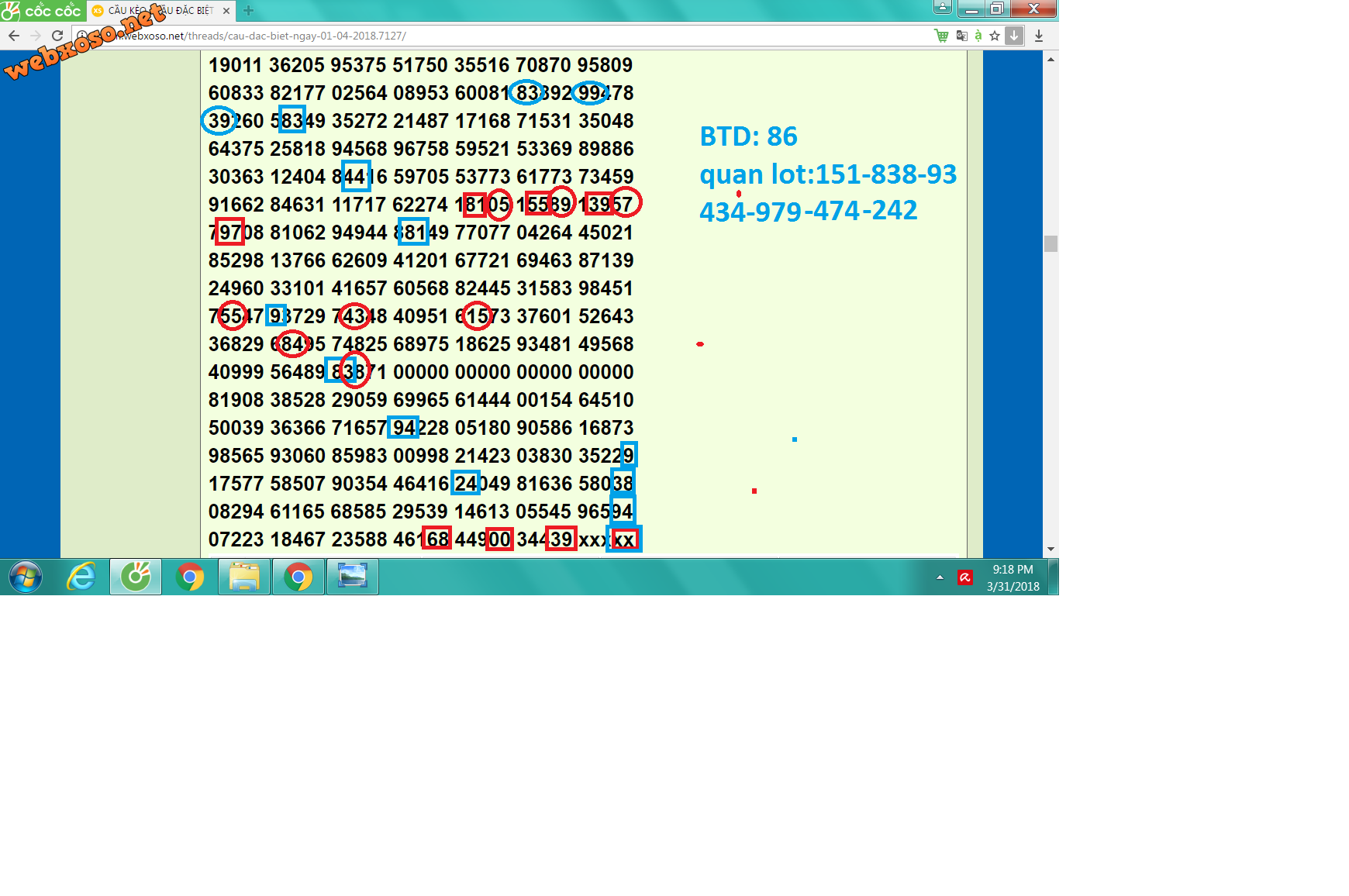
Task: Click the number 87139
Action: (x=606, y=260)
